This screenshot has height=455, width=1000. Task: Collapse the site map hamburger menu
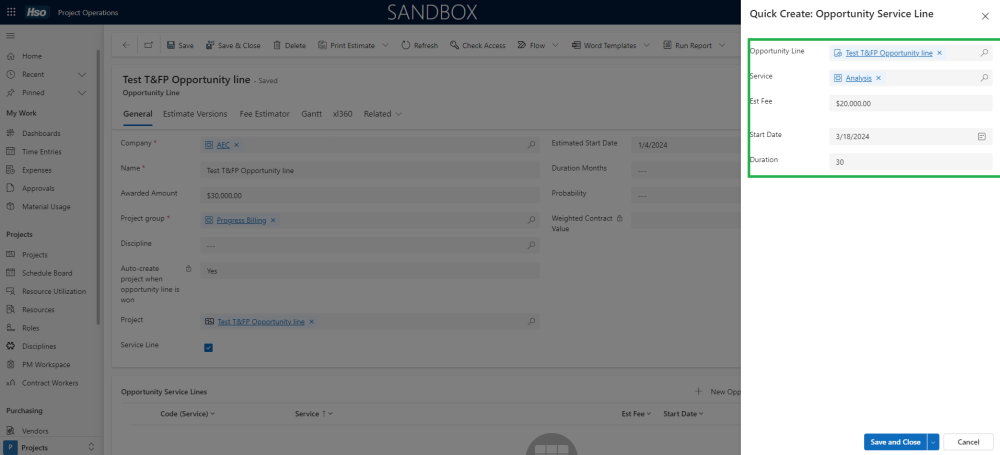(x=11, y=36)
